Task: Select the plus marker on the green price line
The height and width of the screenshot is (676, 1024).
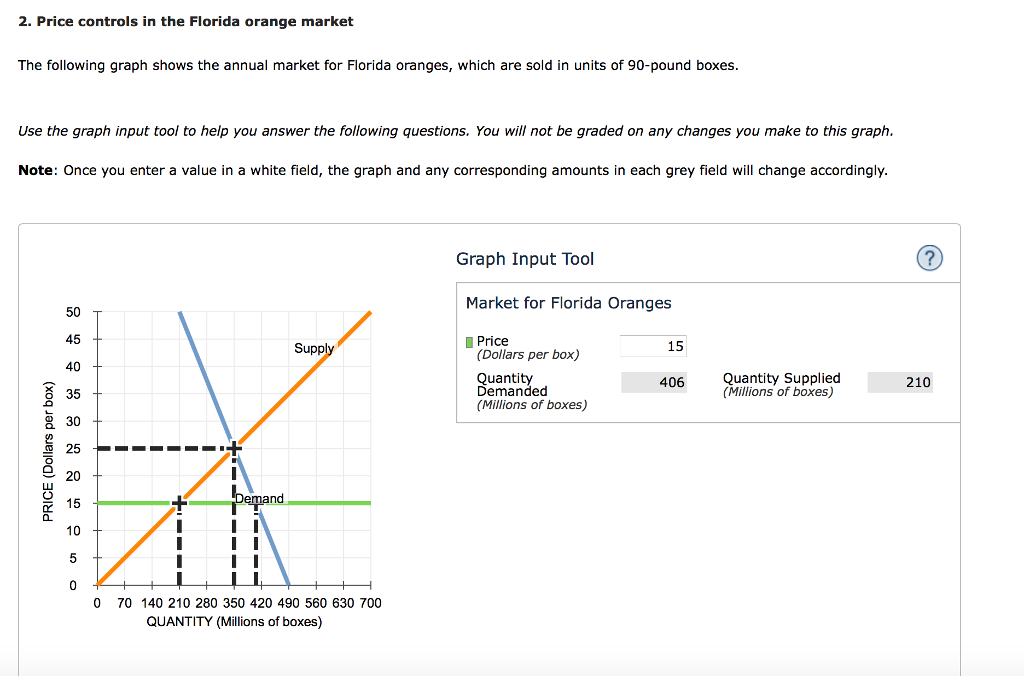Action: click(178, 504)
